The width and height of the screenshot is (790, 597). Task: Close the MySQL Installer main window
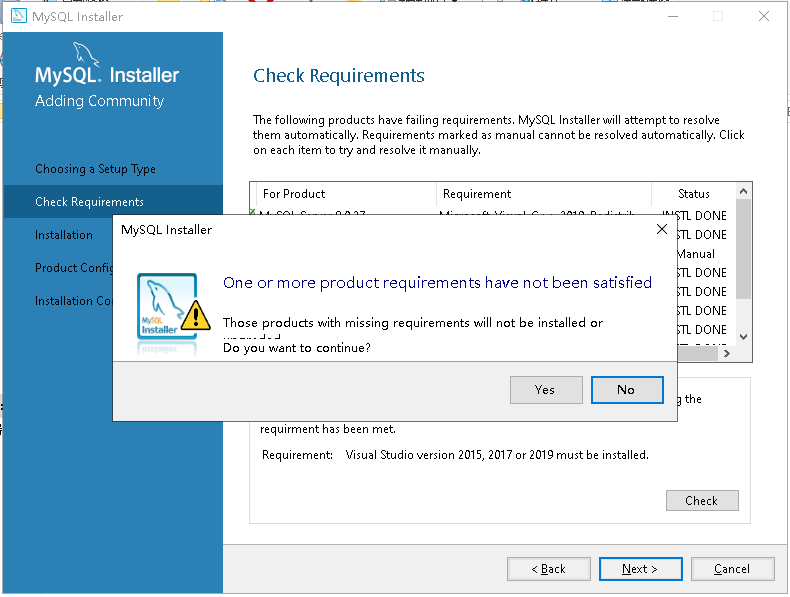[x=764, y=16]
